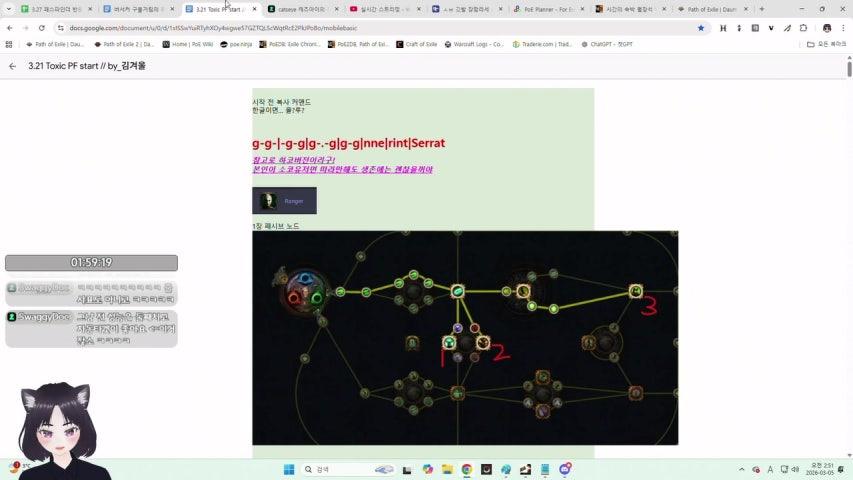The width and height of the screenshot is (853, 480).
Task: Switch to the YouTube live stream tab
Action: [x=384, y=9]
